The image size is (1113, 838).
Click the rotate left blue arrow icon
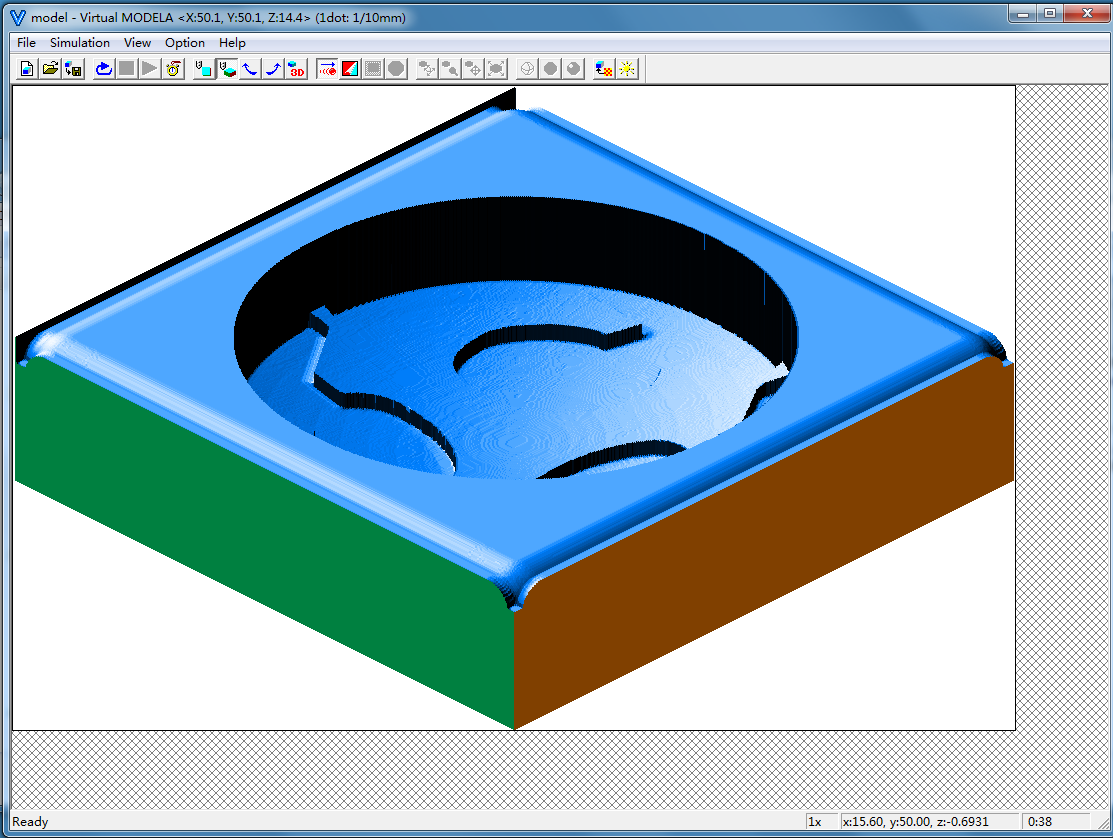(250, 69)
